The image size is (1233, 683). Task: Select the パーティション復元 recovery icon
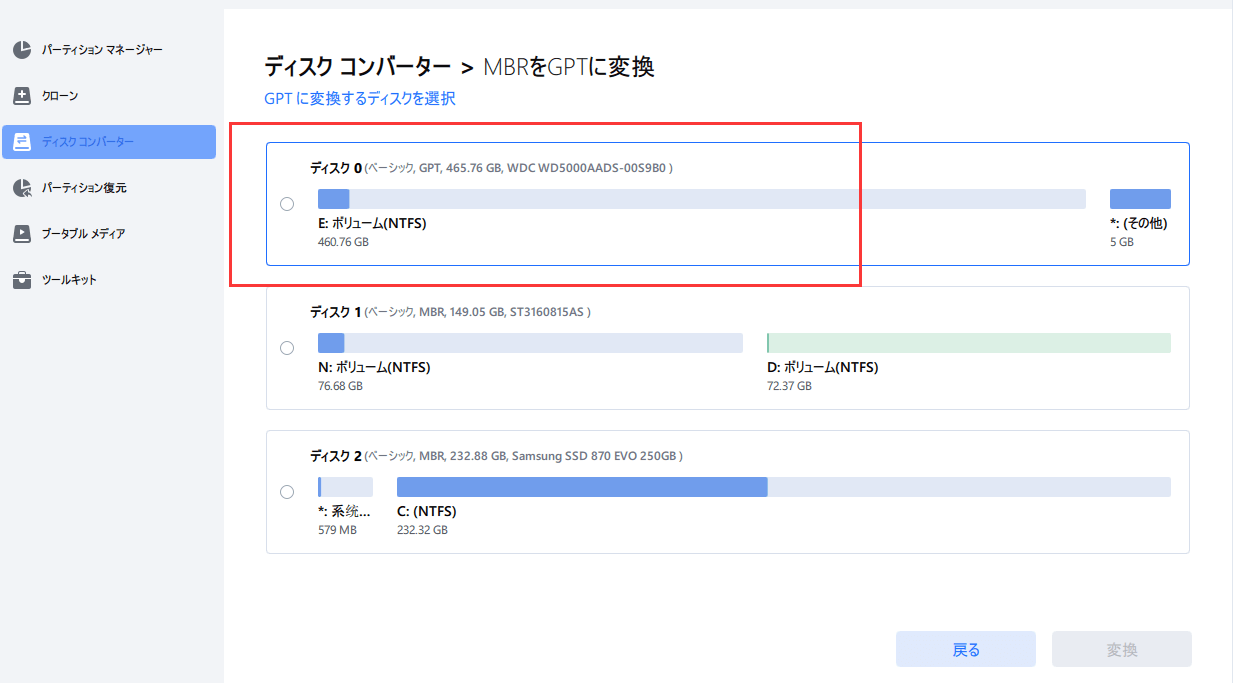20,187
